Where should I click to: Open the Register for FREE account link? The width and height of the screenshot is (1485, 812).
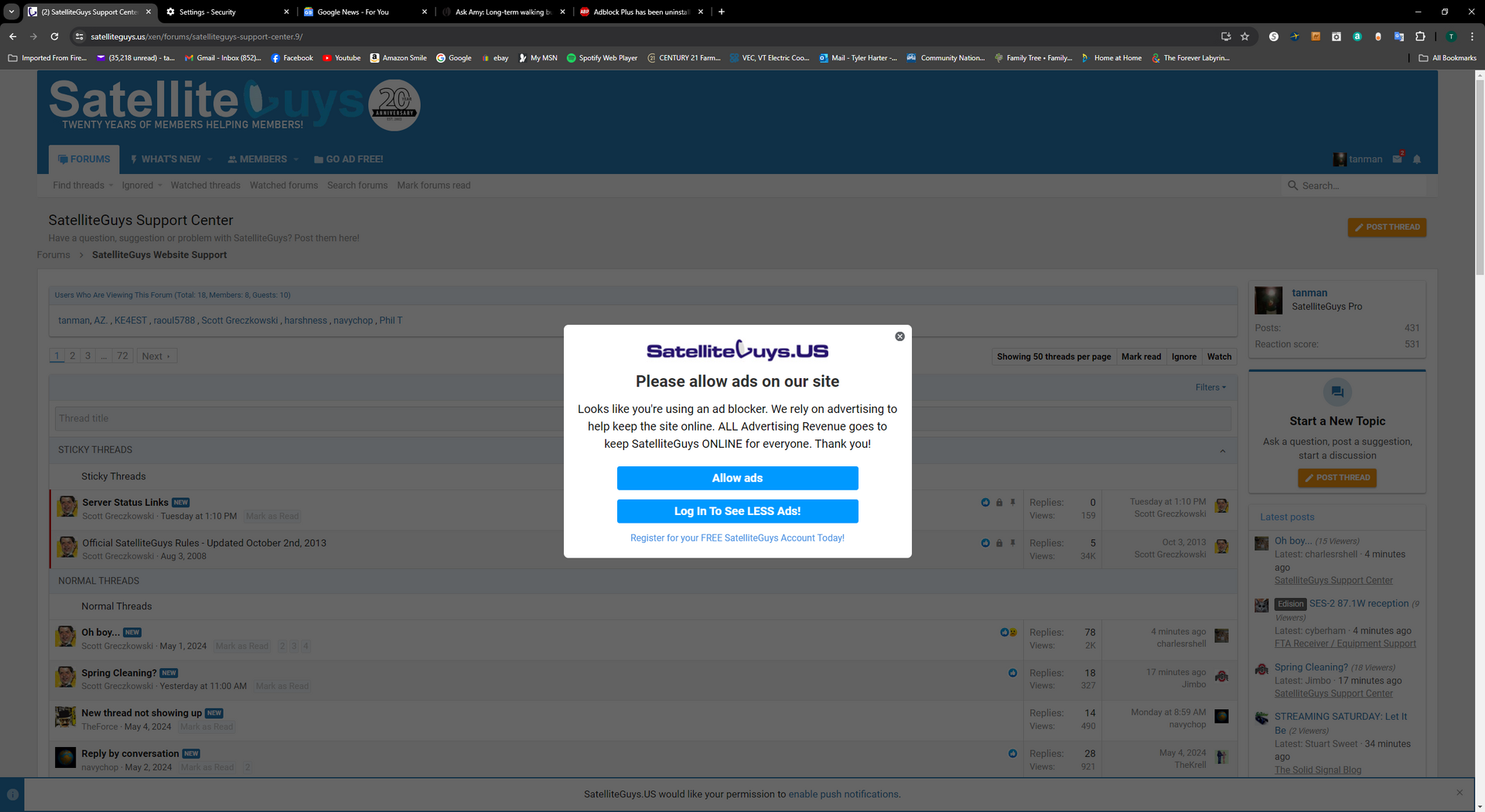(737, 538)
